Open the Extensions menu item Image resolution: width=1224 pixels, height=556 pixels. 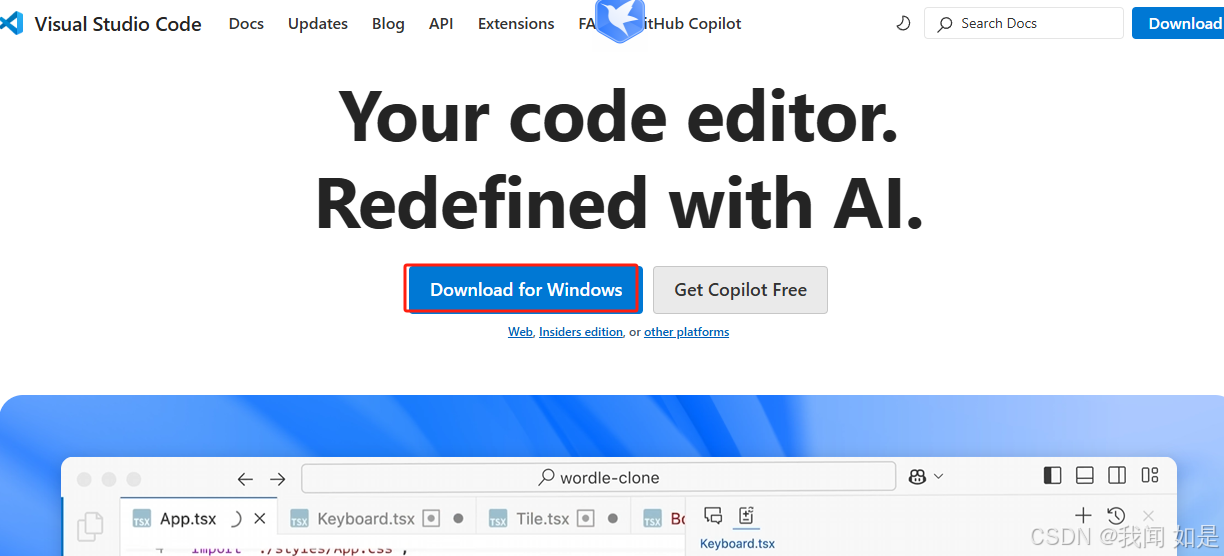click(516, 23)
